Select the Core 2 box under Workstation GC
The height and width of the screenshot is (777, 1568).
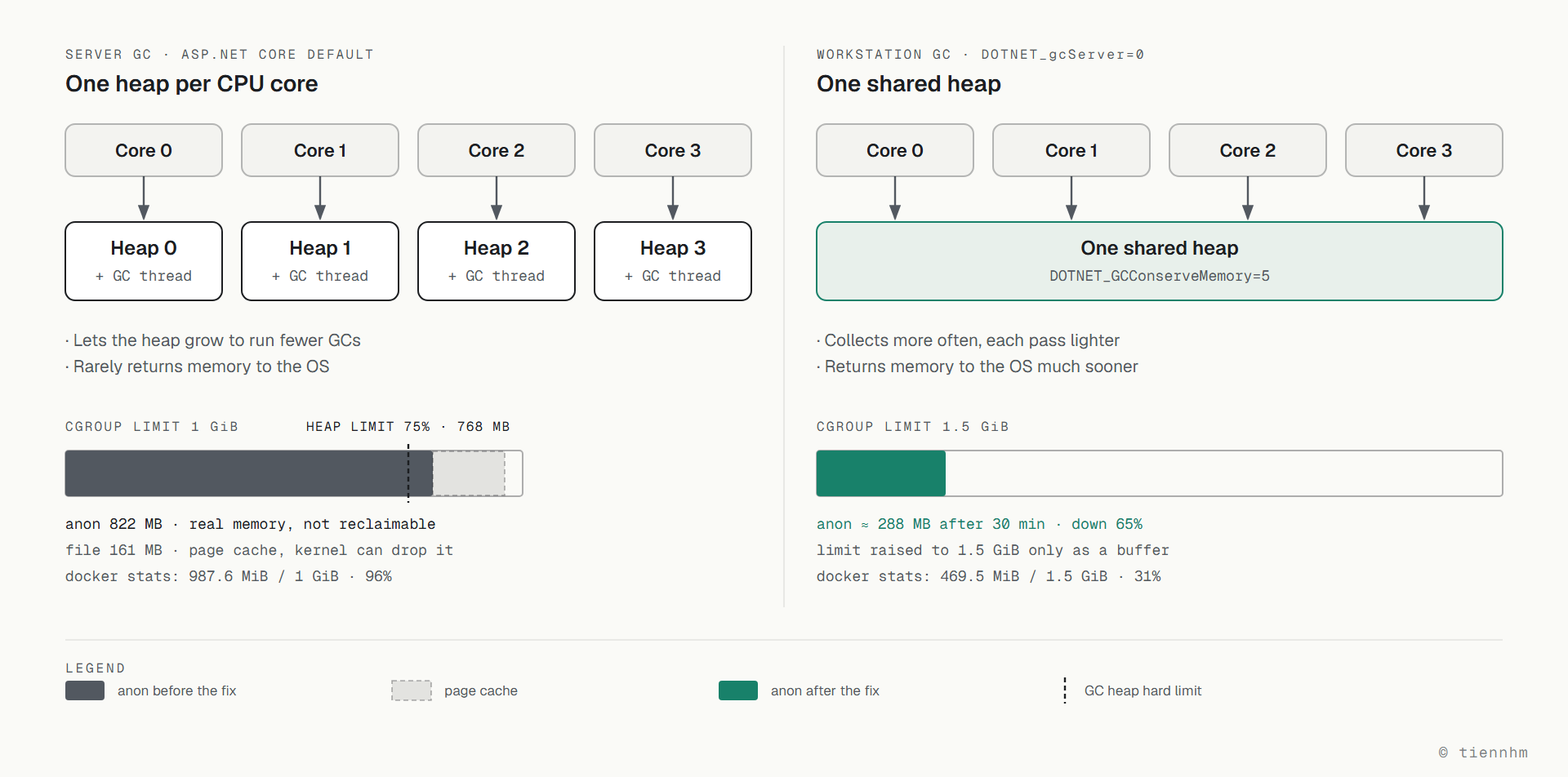click(1248, 150)
